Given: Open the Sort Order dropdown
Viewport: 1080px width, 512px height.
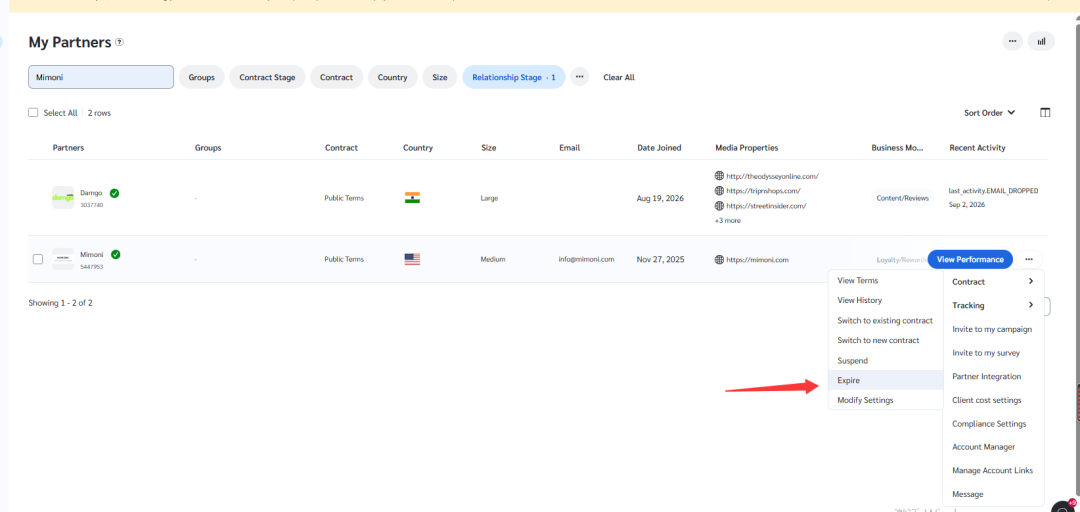Looking at the screenshot, I should pyautogui.click(x=989, y=113).
